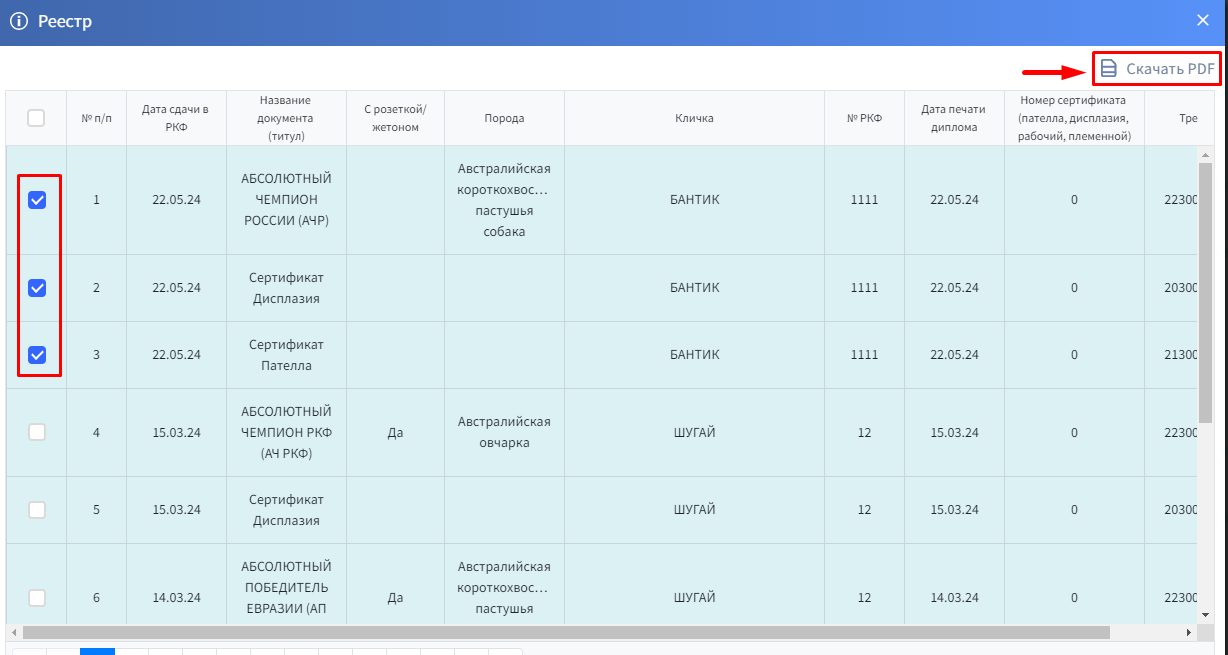Viewport: 1228px width, 655px height.
Task: Close the Реестр dialog window
Action: (1203, 21)
